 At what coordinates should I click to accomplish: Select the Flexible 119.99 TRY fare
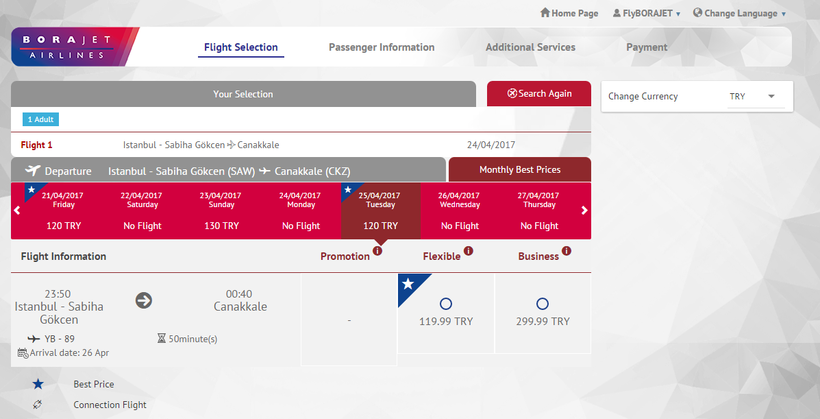click(x=445, y=303)
